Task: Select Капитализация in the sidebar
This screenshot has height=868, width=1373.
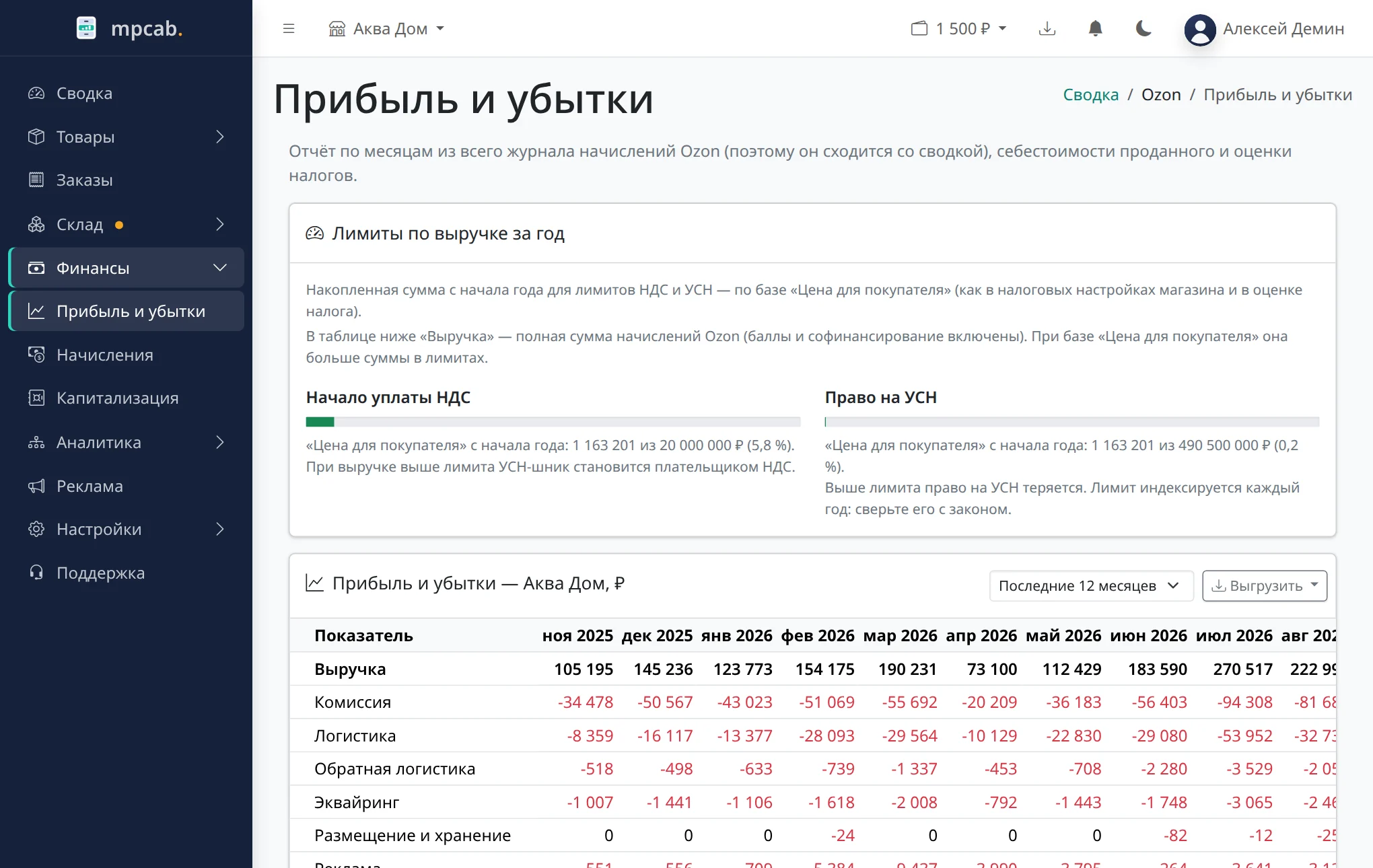Action: tap(127, 398)
